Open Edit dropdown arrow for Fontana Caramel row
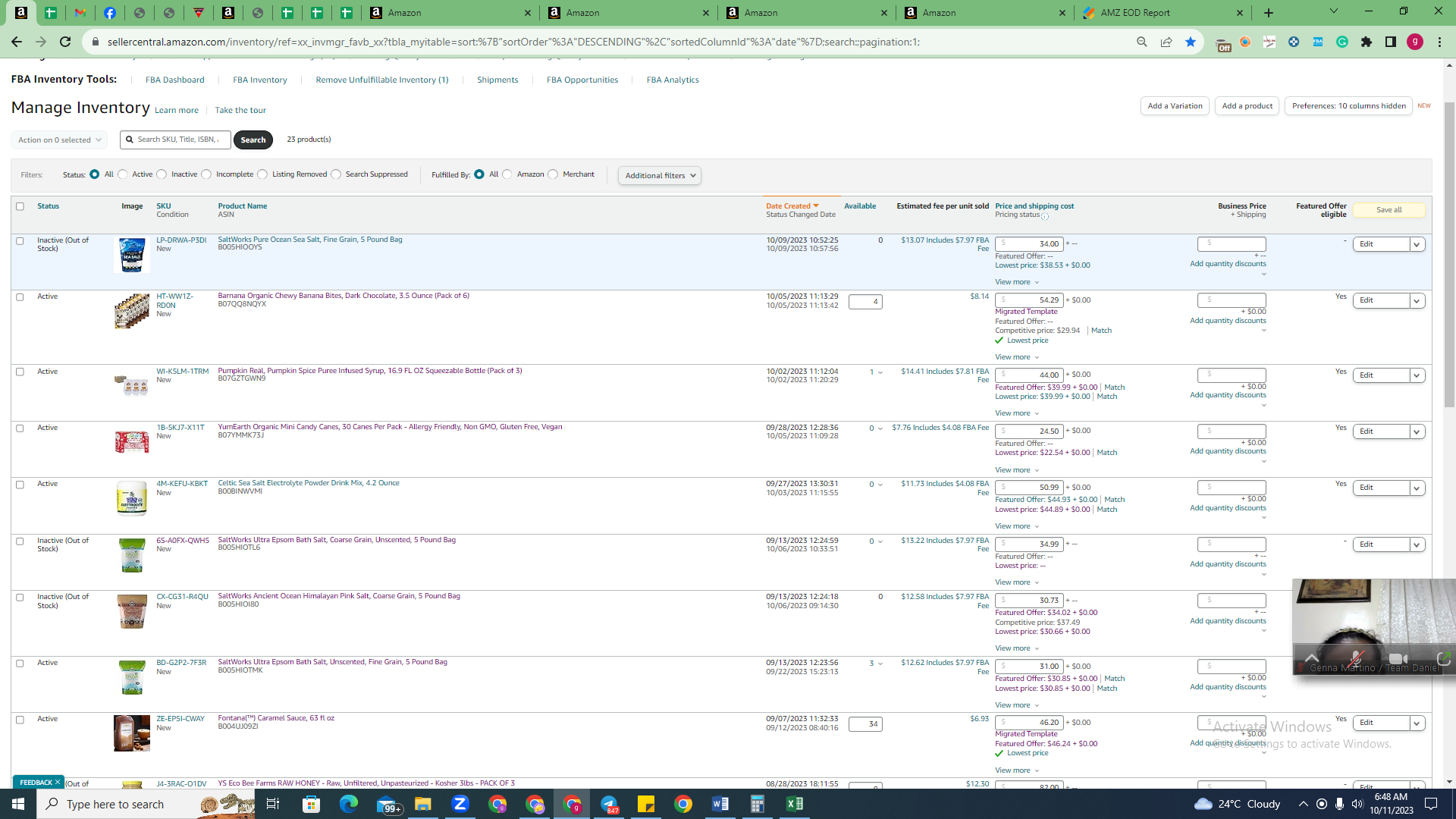The image size is (1456, 819). 1417,723
